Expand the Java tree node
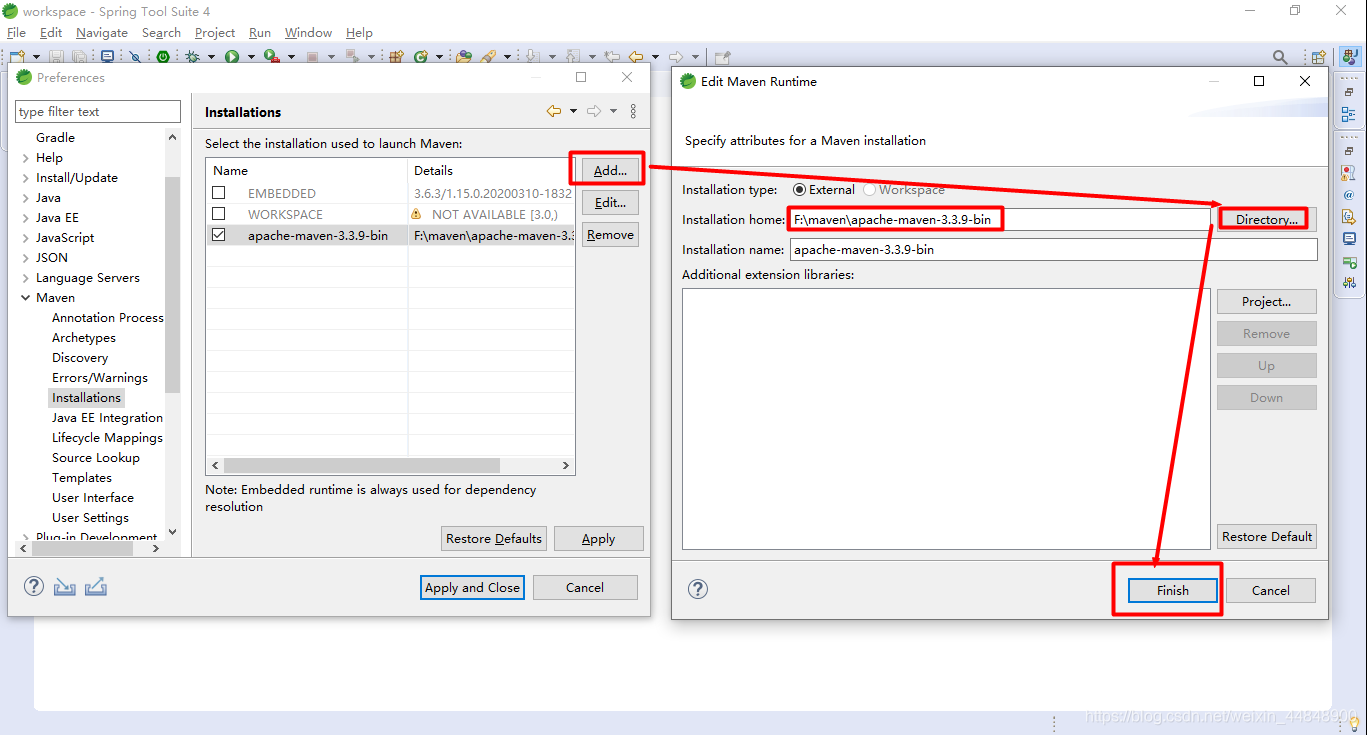The image size is (1367, 735). [25, 198]
